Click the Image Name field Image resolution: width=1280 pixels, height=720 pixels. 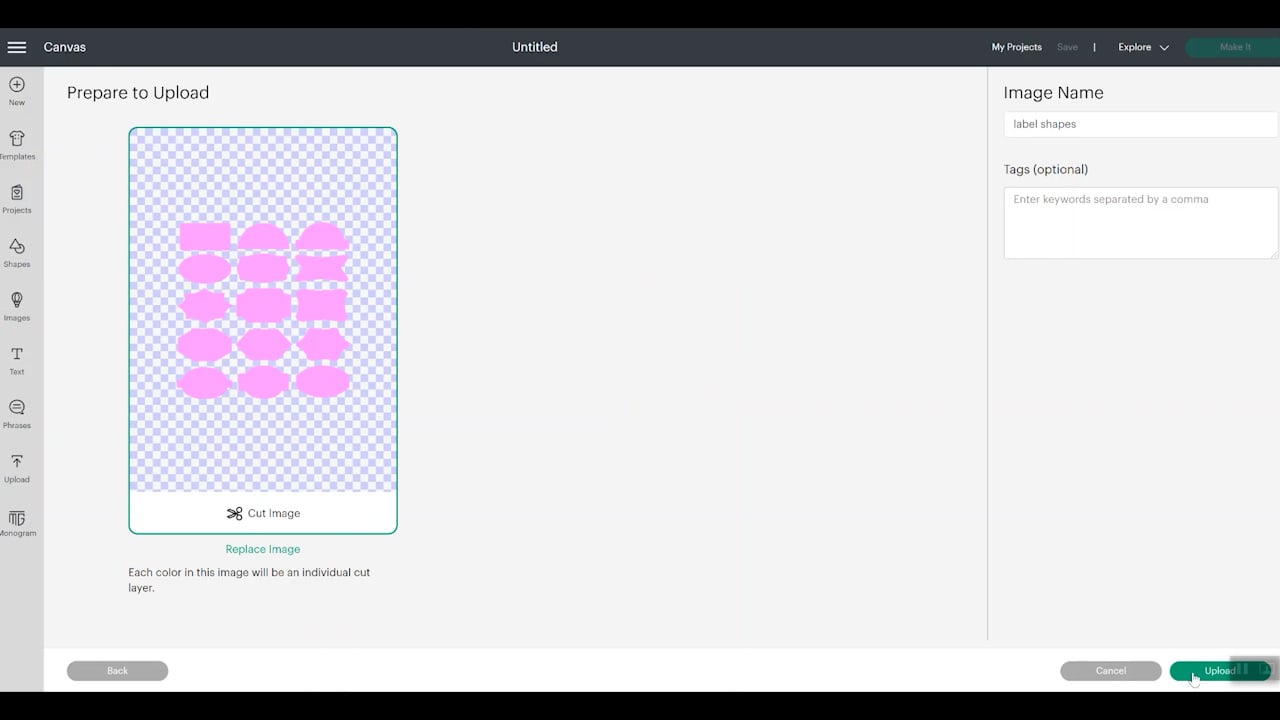[1140, 124]
